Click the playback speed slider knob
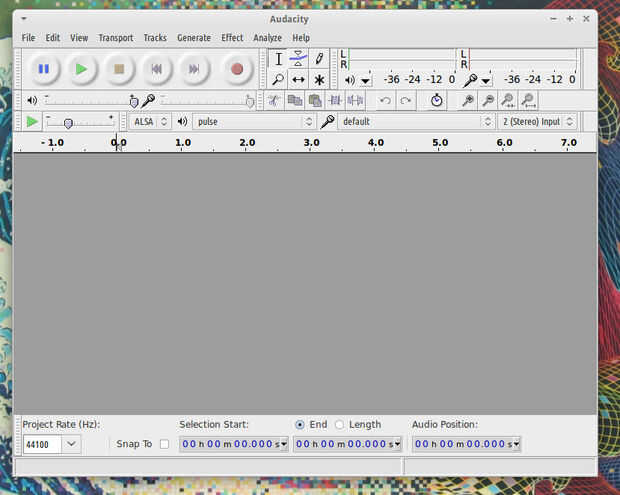The image size is (620, 495). (68, 123)
